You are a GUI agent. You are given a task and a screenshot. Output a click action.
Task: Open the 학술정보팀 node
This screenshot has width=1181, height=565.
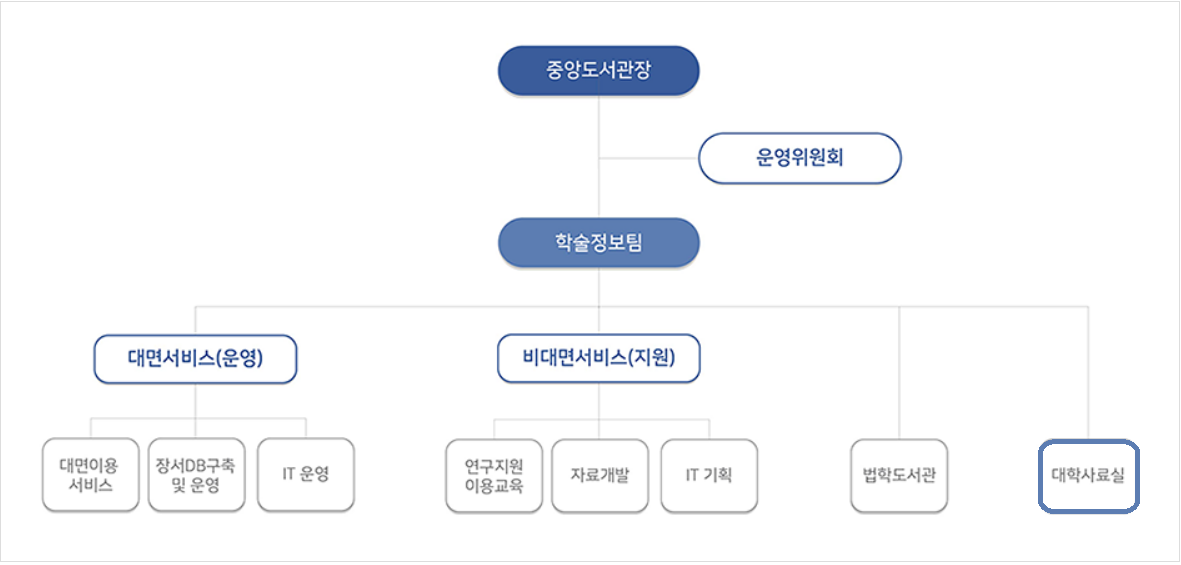click(x=599, y=243)
